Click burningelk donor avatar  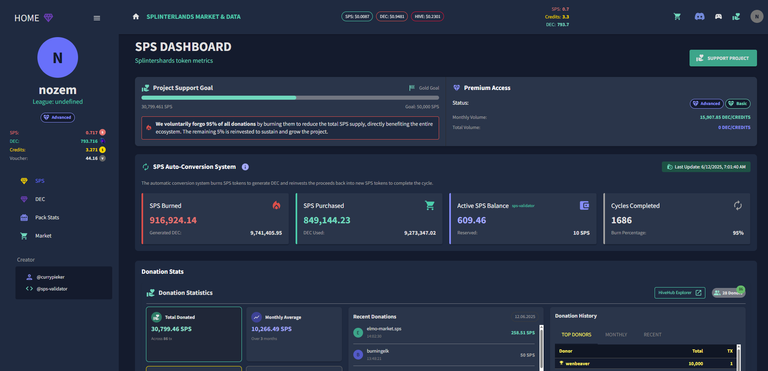[x=358, y=354]
